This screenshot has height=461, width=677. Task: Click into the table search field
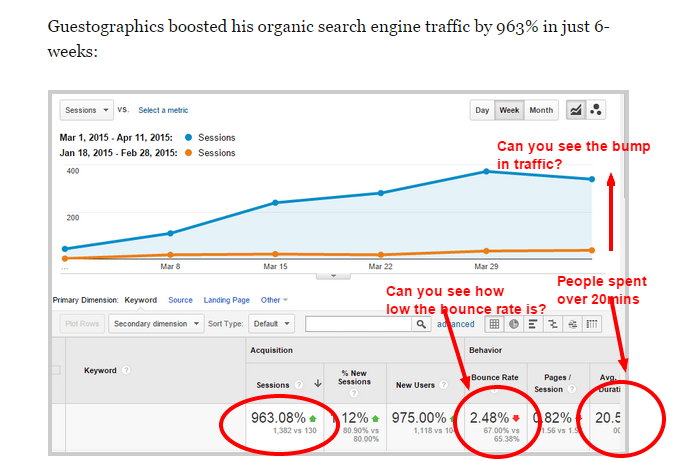click(358, 324)
